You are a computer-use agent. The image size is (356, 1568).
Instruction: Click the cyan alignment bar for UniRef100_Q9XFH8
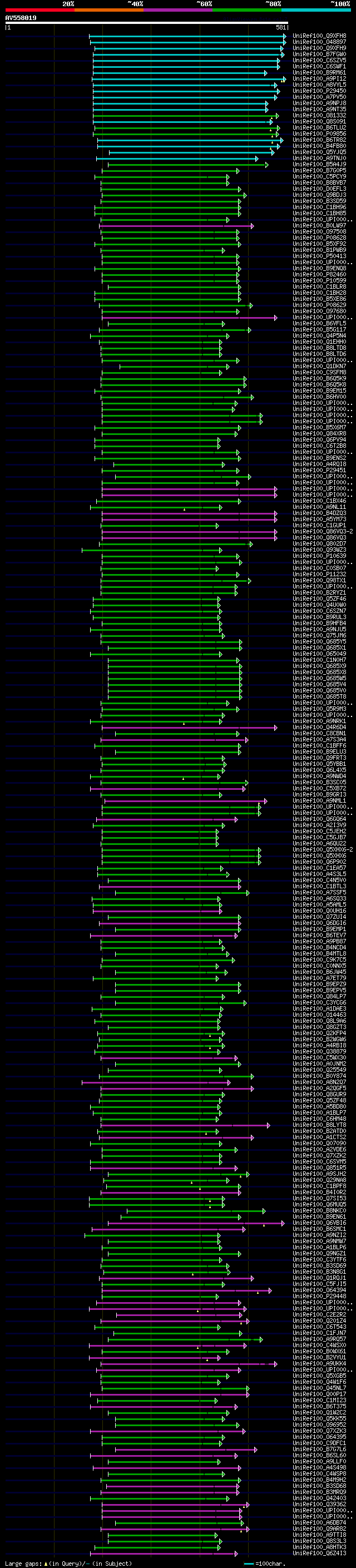click(x=187, y=36)
